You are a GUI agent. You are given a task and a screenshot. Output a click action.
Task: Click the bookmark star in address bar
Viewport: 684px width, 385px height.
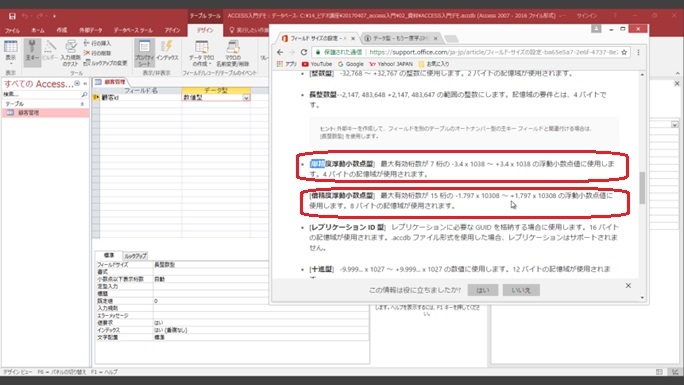pos(624,52)
